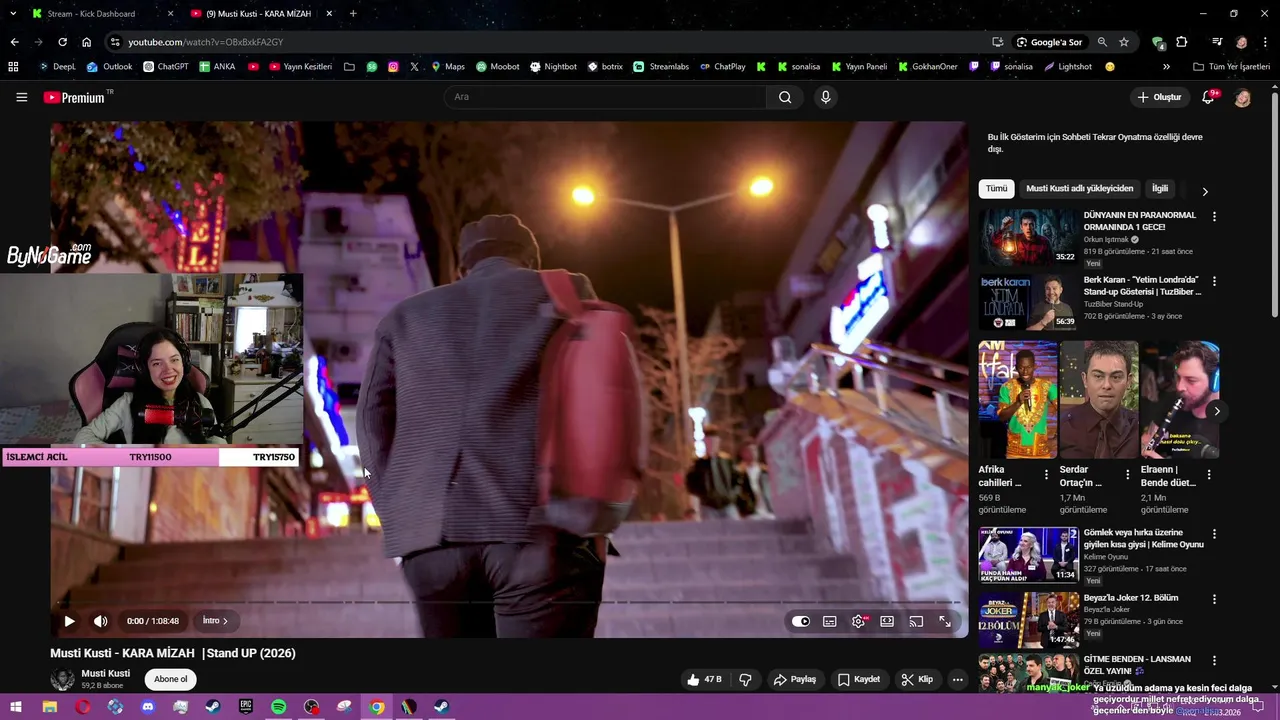Open options for 'Beyaz'la Joker 12. Bölüm'

point(1214,599)
